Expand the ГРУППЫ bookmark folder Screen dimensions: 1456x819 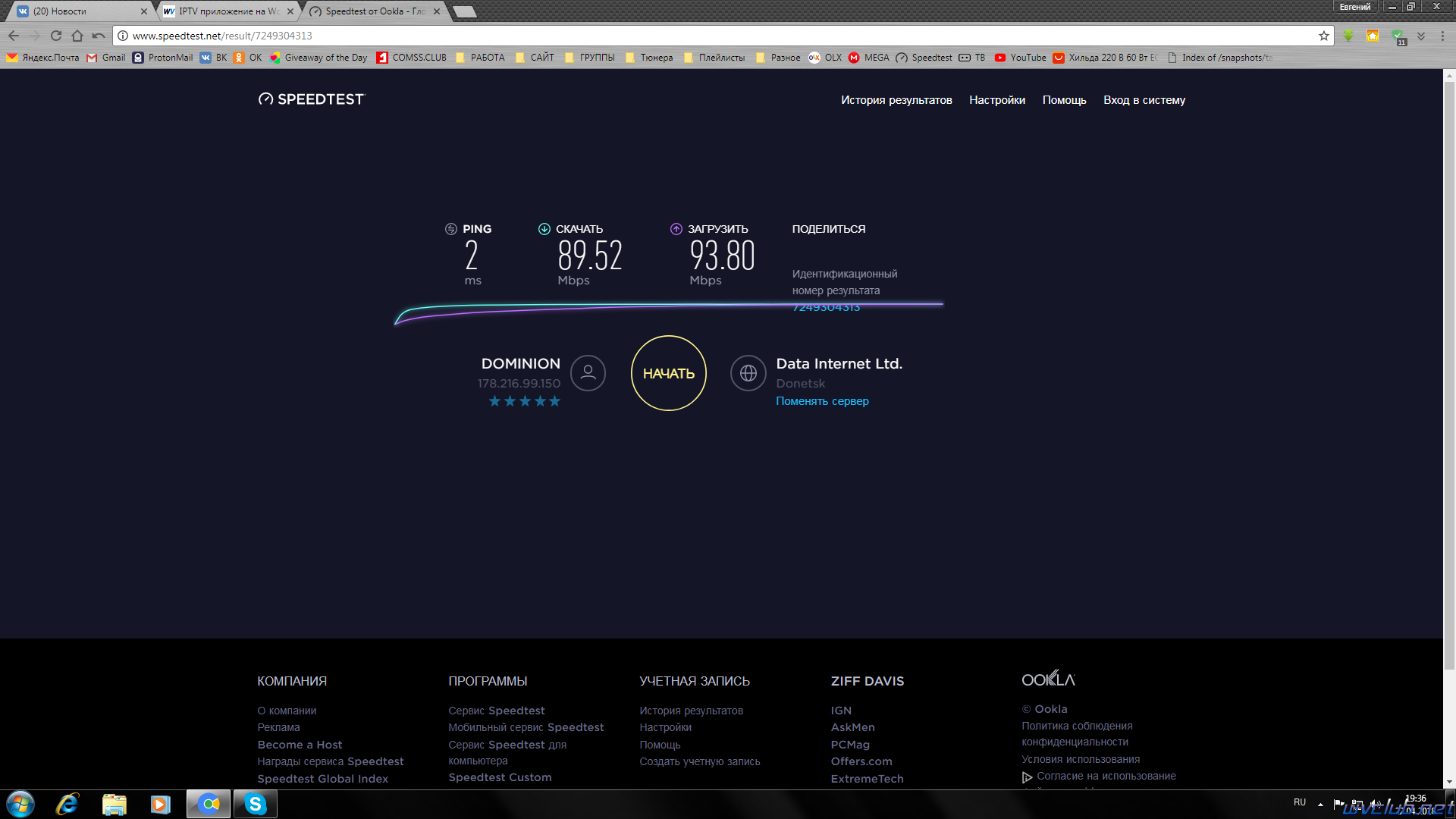(590, 58)
